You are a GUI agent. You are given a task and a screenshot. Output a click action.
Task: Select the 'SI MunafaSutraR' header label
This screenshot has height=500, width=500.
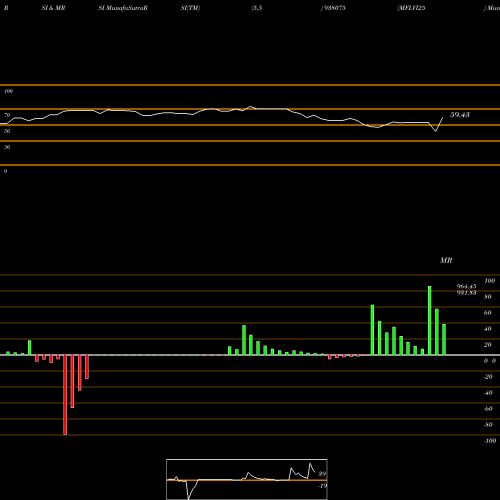(x=123, y=8)
